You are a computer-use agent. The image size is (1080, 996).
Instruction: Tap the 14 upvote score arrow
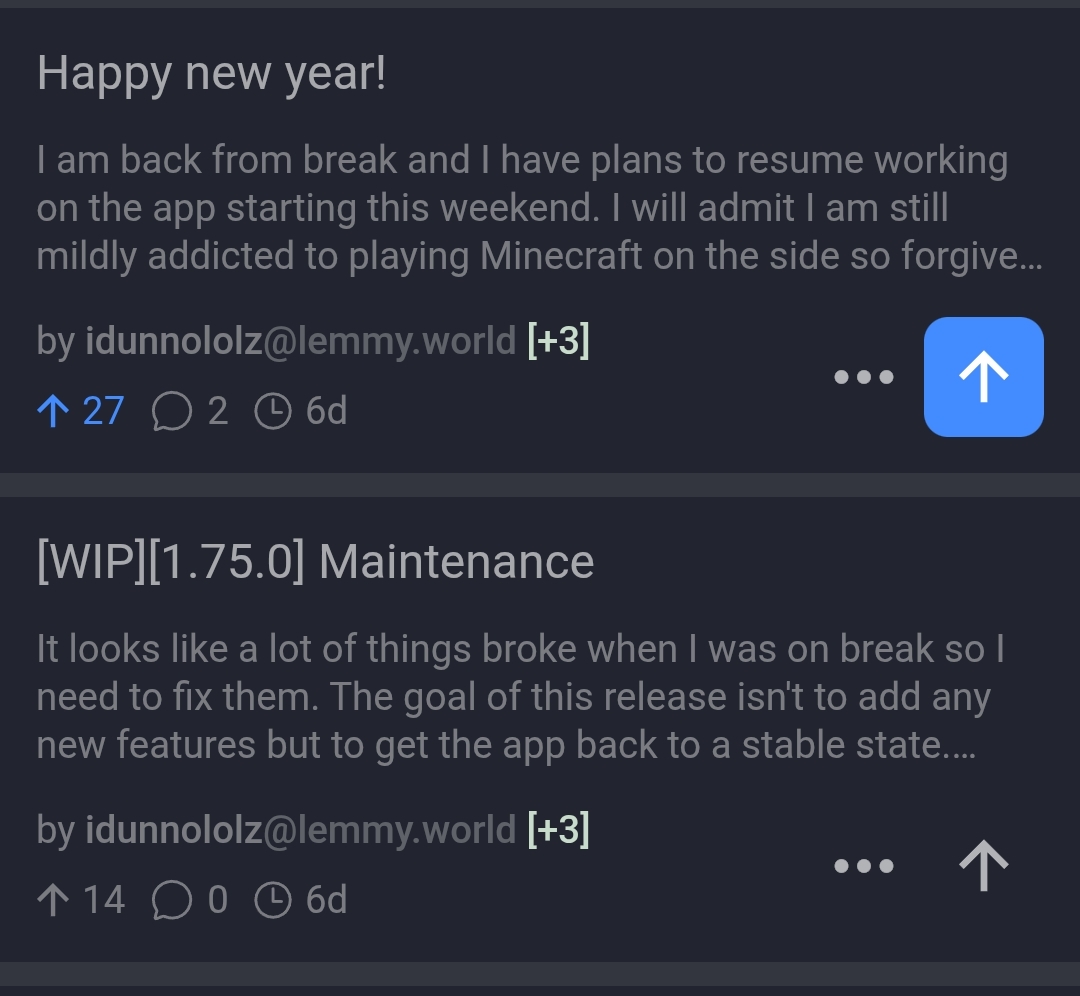point(52,900)
